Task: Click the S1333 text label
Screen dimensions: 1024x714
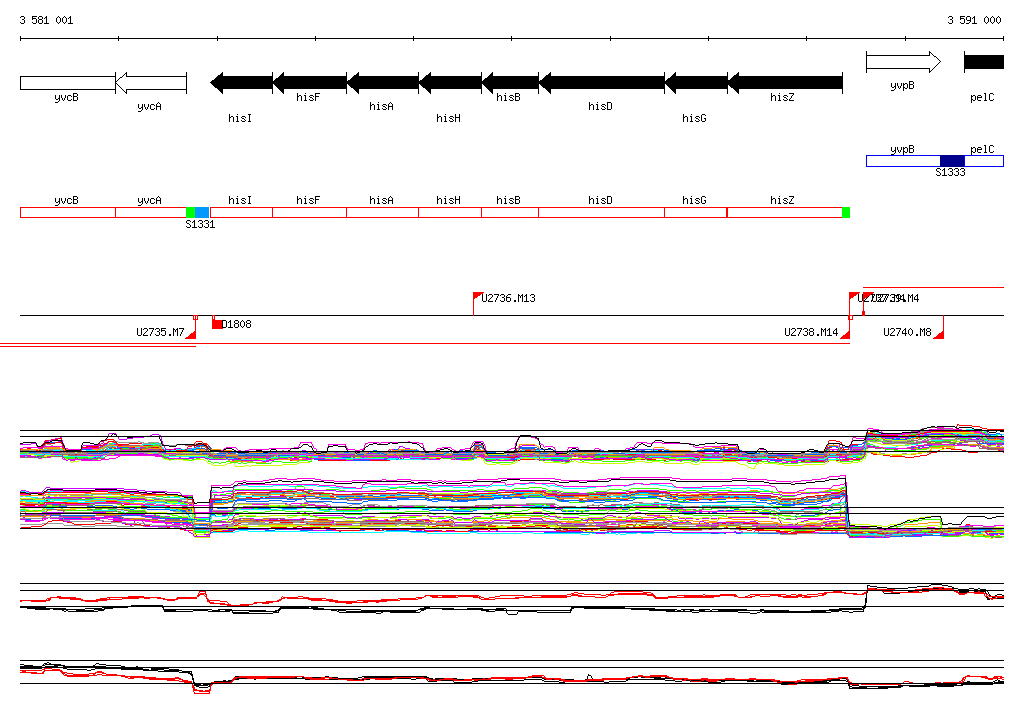Action: [950, 172]
